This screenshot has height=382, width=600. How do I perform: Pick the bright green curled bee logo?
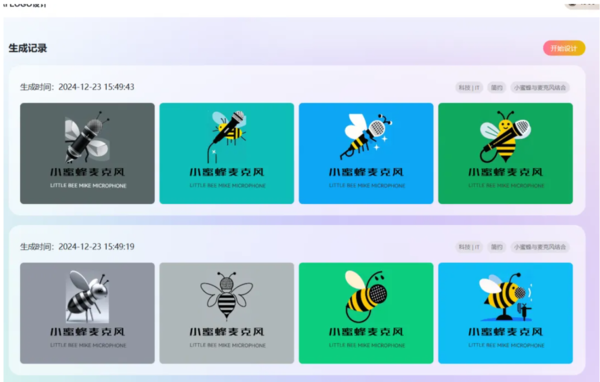[x=366, y=313]
